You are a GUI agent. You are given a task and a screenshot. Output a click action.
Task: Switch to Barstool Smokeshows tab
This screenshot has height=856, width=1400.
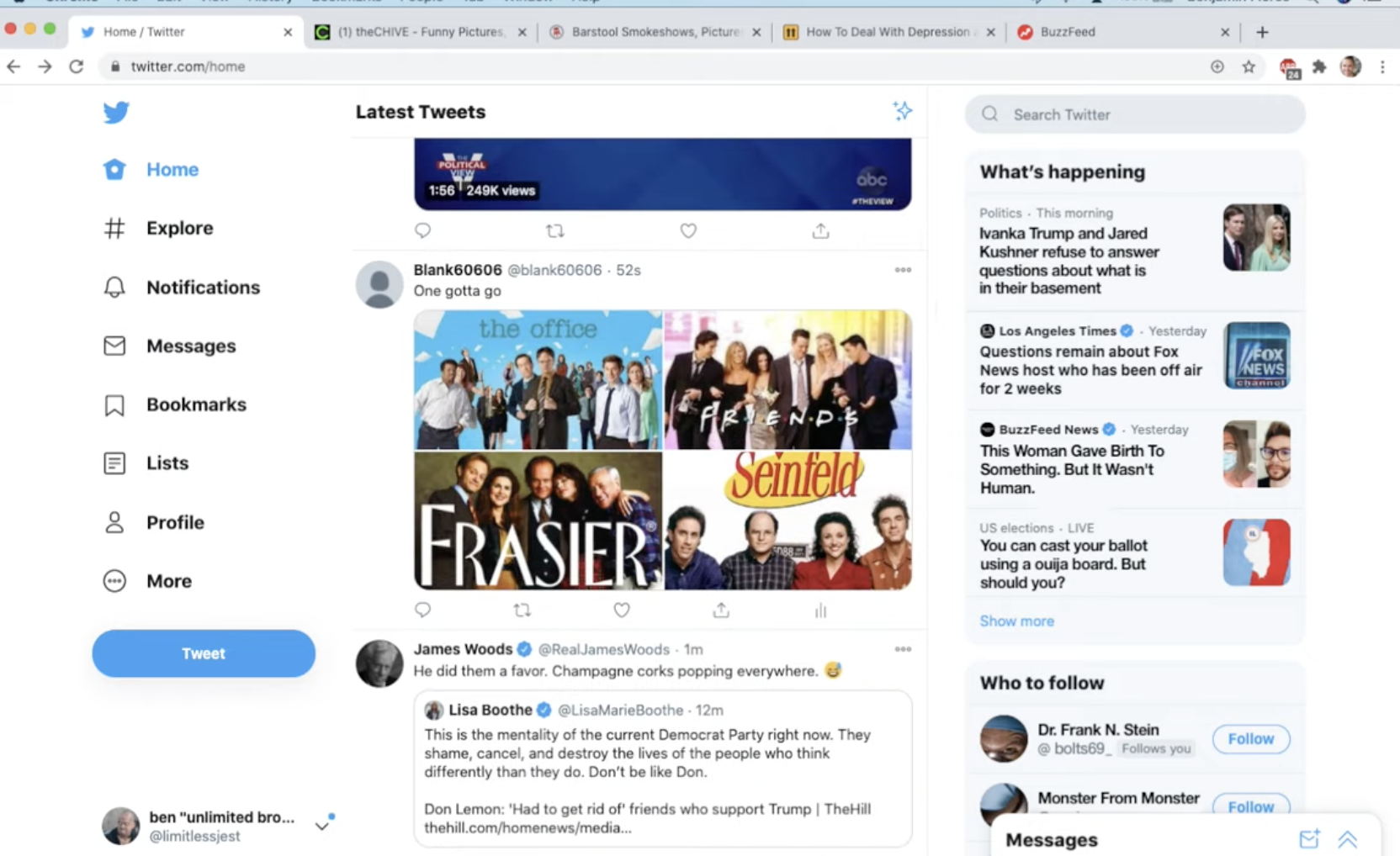coord(655,32)
